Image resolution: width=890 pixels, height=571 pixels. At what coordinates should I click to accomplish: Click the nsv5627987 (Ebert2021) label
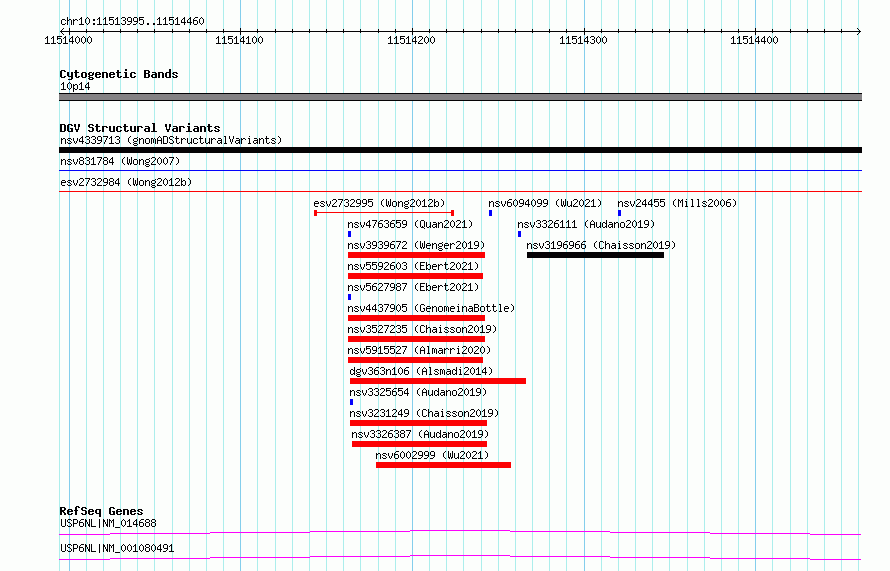click(413, 287)
